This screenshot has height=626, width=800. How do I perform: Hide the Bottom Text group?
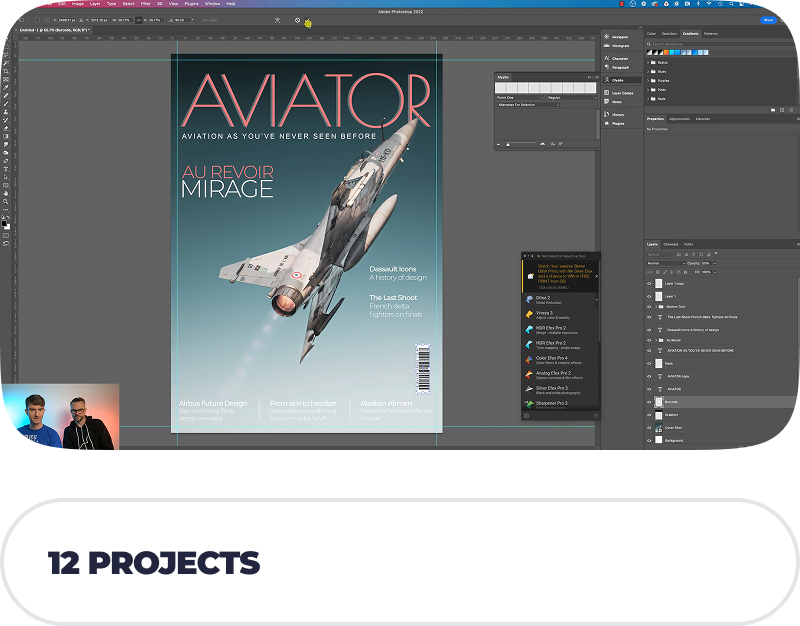click(x=649, y=307)
